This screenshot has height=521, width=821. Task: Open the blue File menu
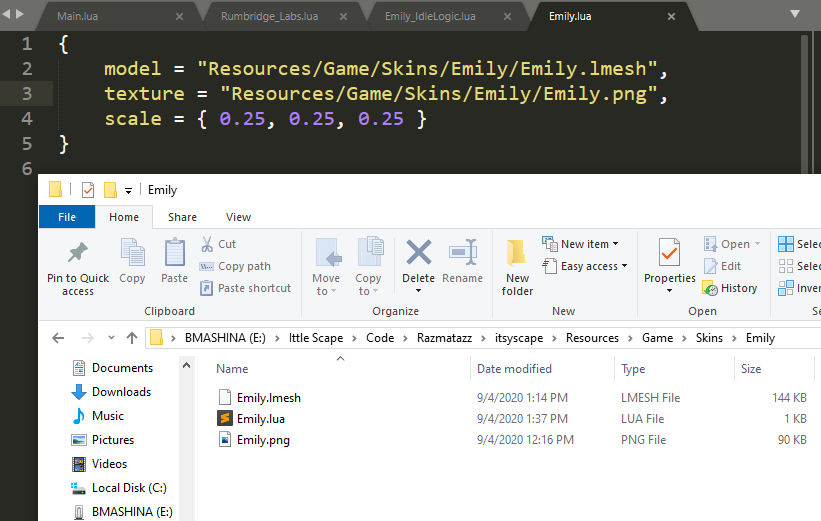point(67,217)
